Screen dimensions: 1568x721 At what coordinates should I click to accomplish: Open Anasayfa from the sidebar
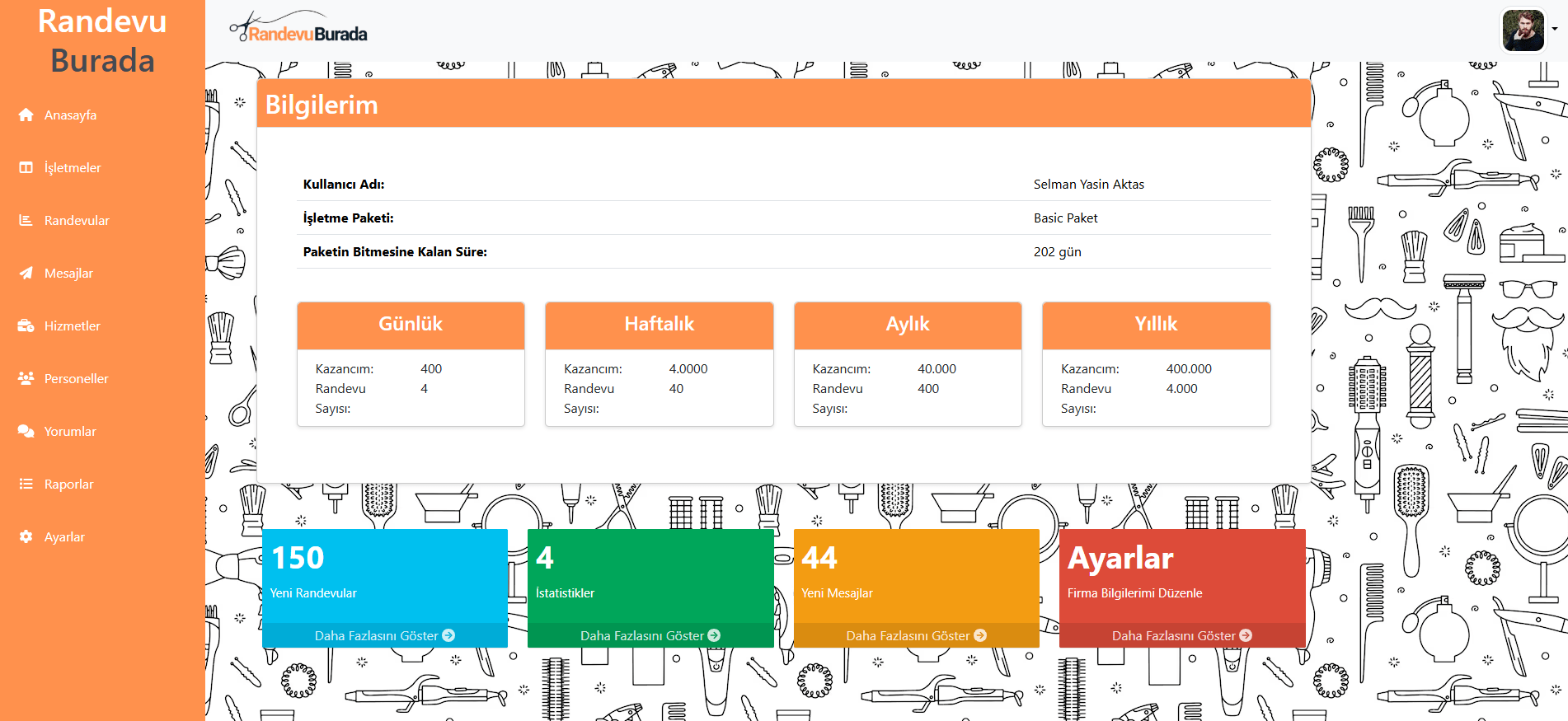[x=70, y=115]
